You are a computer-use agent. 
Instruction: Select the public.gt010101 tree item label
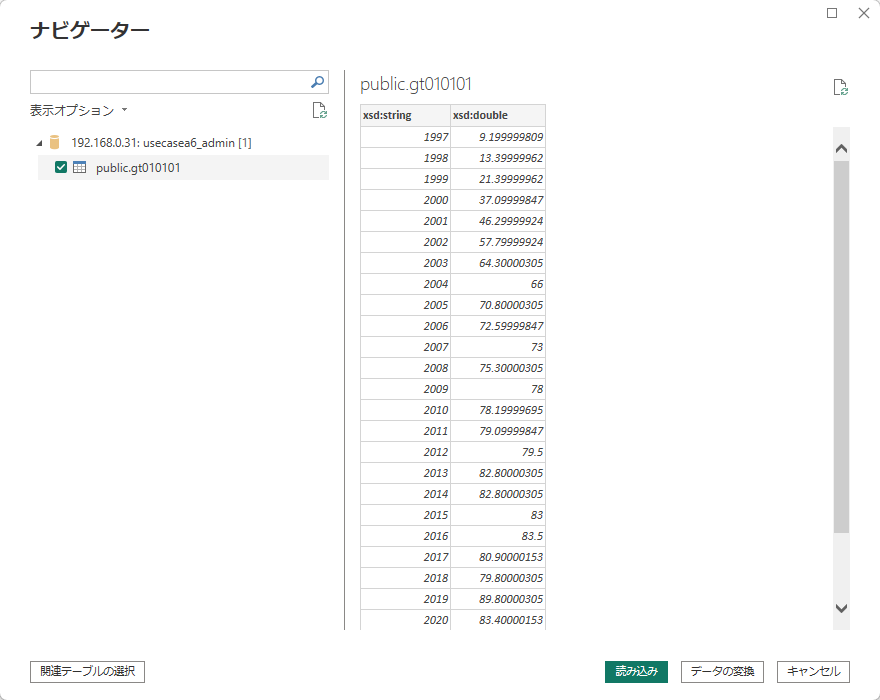(x=138, y=168)
